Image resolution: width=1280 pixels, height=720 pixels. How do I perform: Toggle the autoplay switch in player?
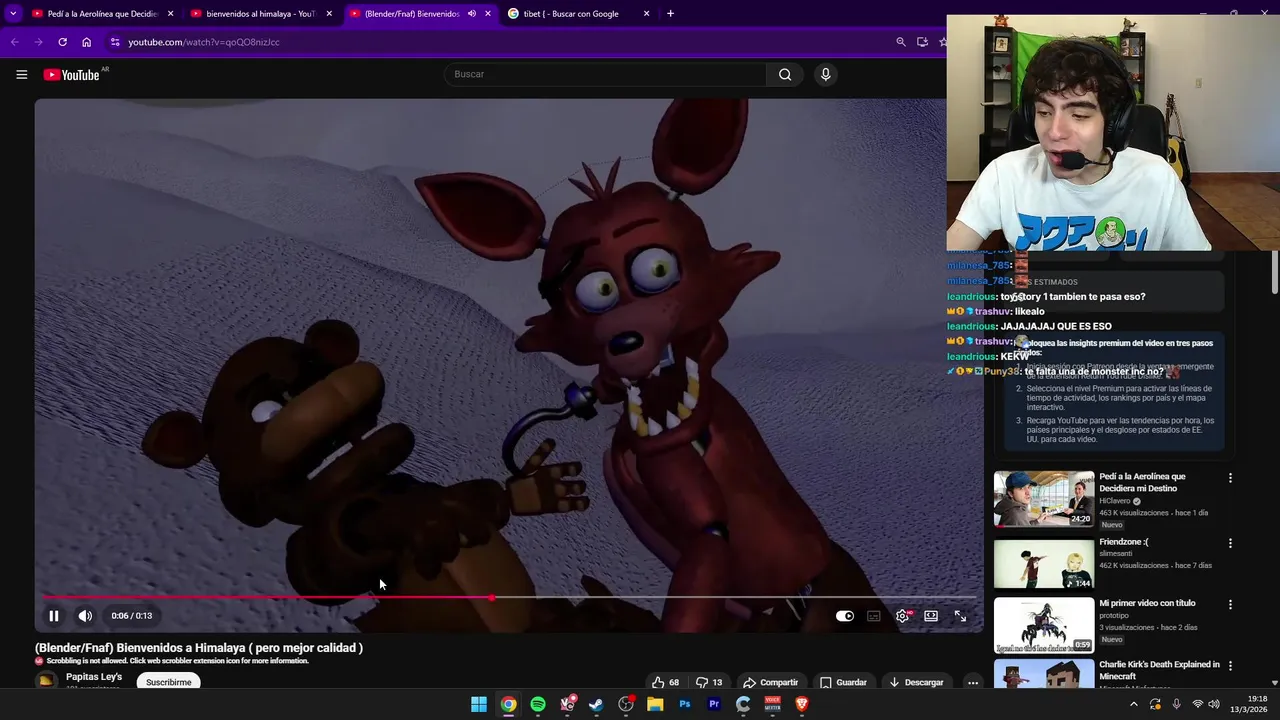845,616
